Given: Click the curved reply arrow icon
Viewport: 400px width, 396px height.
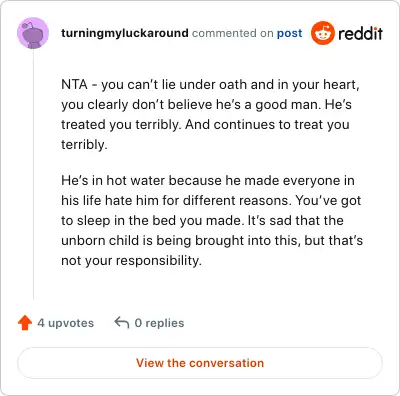Looking at the screenshot, I should (x=122, y=323).
